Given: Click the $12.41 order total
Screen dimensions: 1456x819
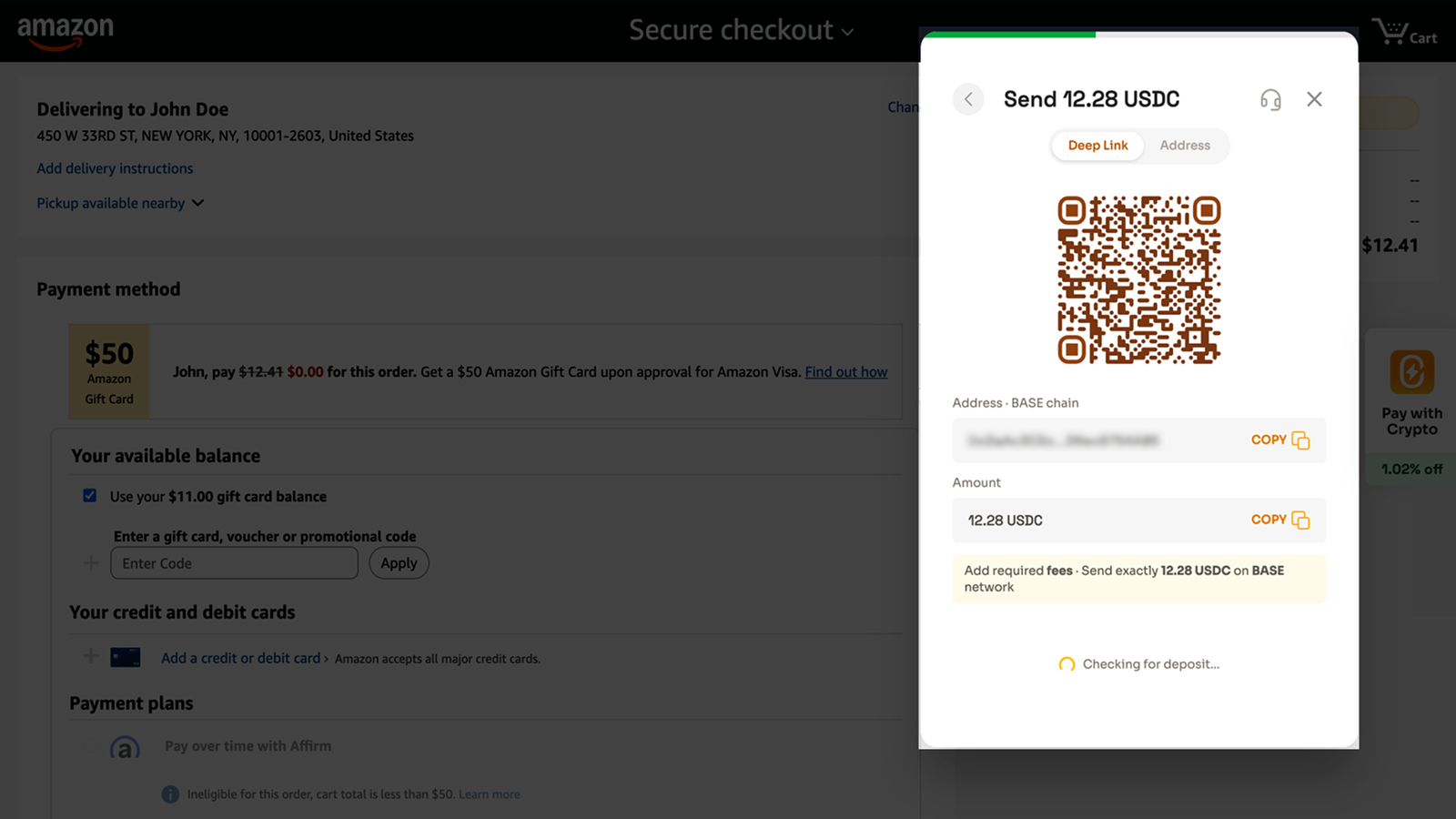Looking at the screenshot, I should point(1390,246).
